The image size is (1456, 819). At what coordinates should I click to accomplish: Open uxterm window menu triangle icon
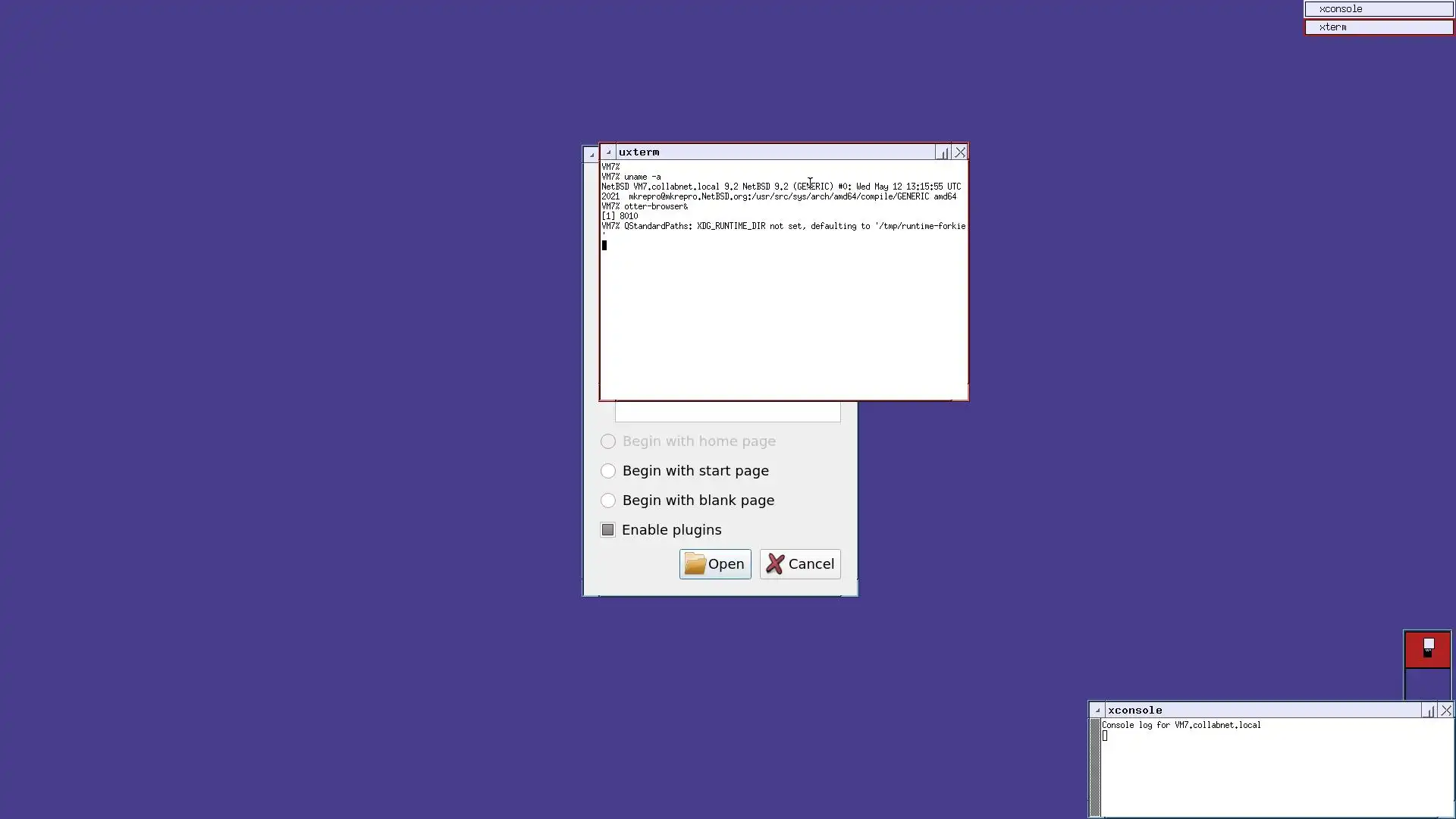tap(608, 152)
